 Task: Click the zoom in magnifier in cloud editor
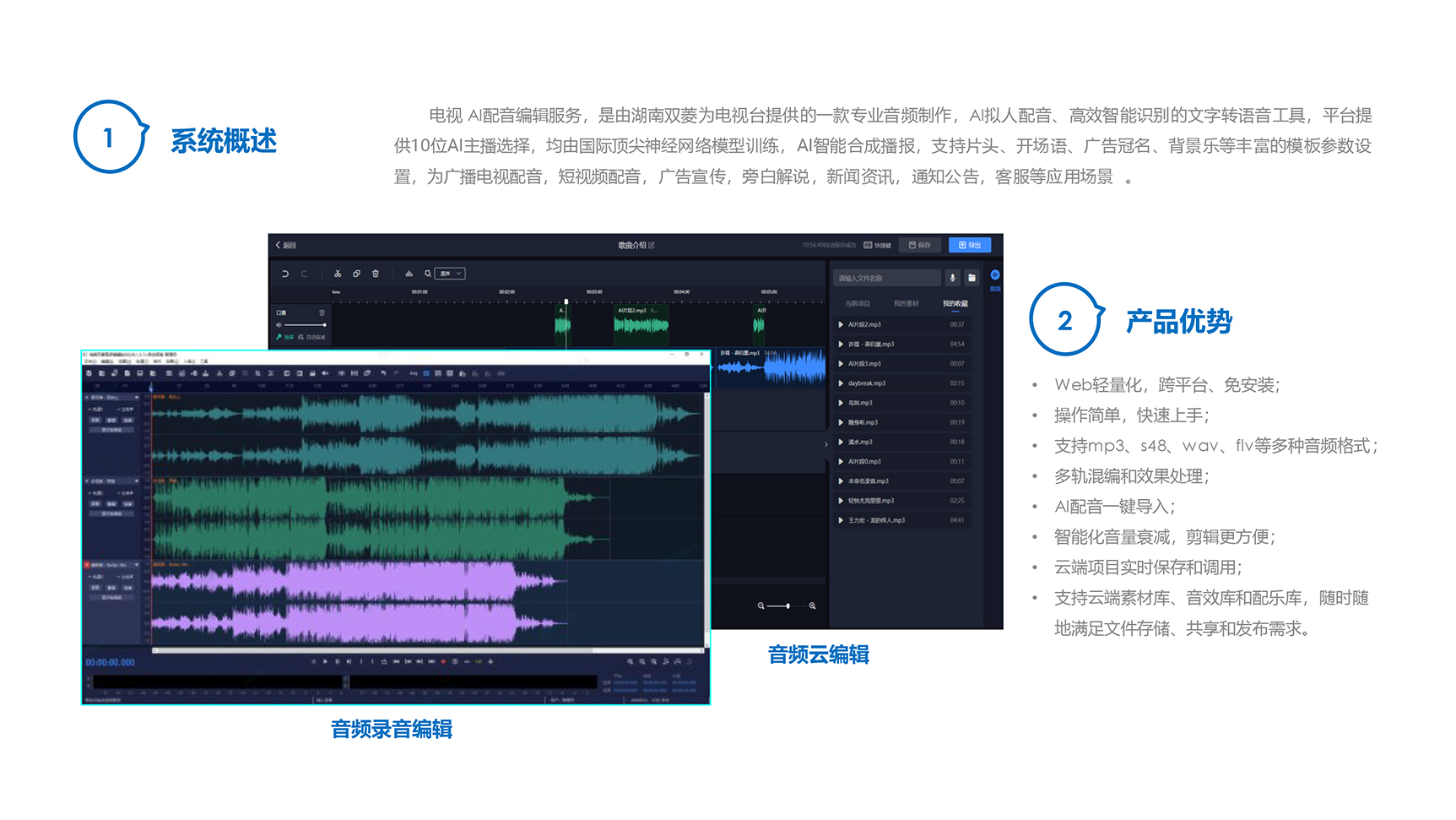coord(812,606)
